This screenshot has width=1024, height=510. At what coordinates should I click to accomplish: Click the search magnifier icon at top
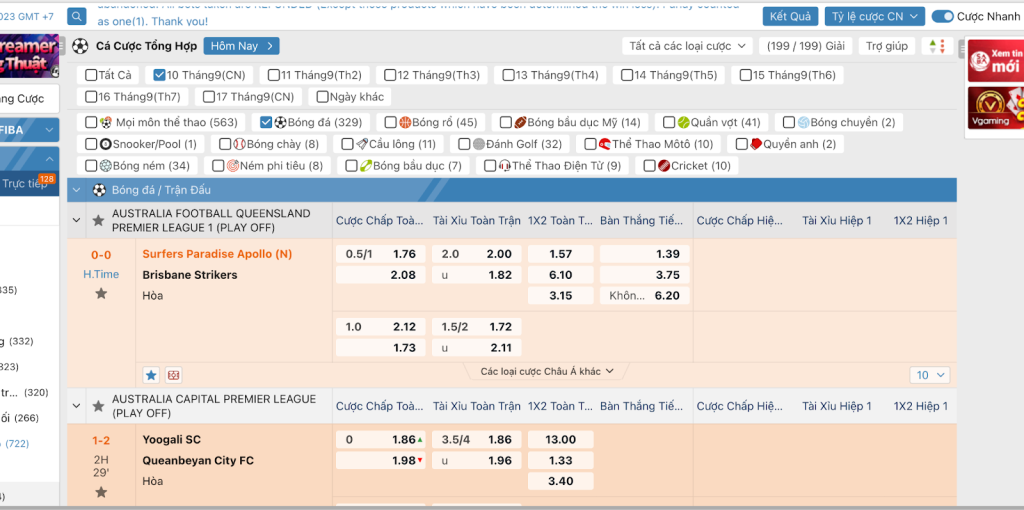tap(77, 16)
